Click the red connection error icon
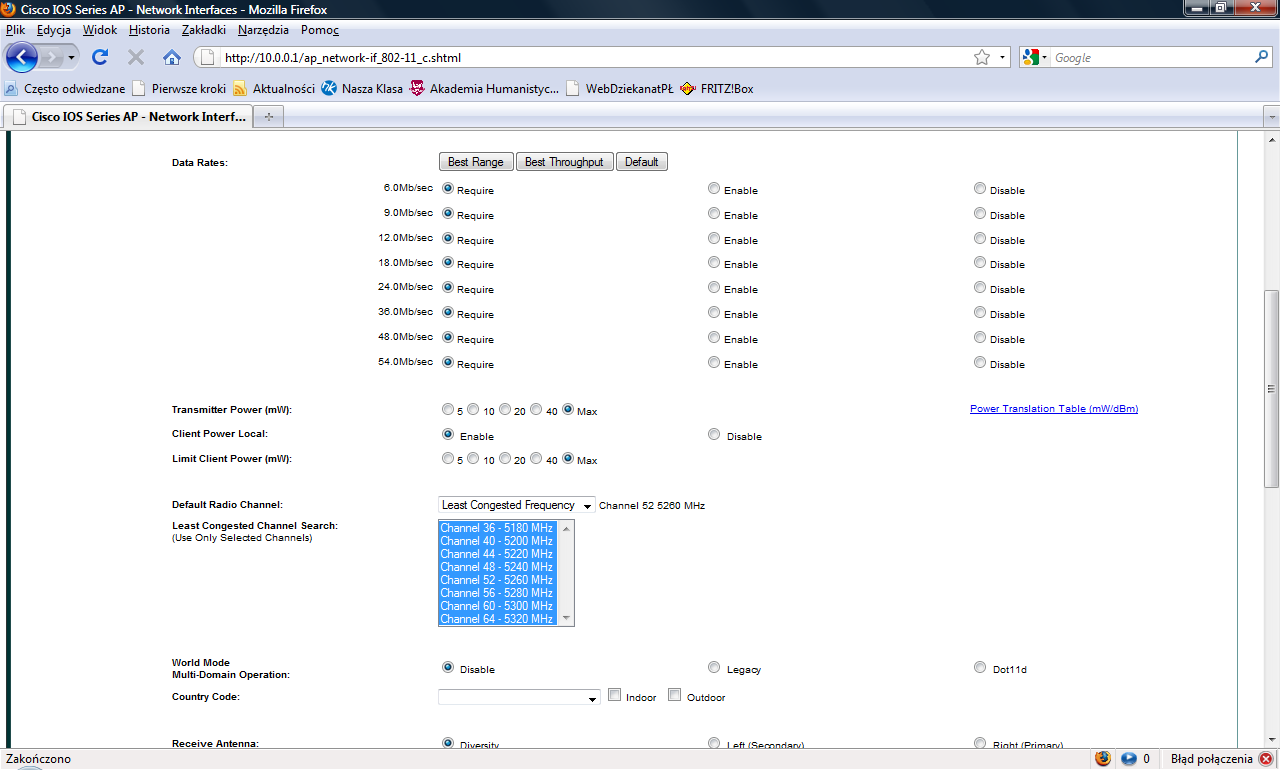The image size is (1280, 770). click(x=1266, y=759)
